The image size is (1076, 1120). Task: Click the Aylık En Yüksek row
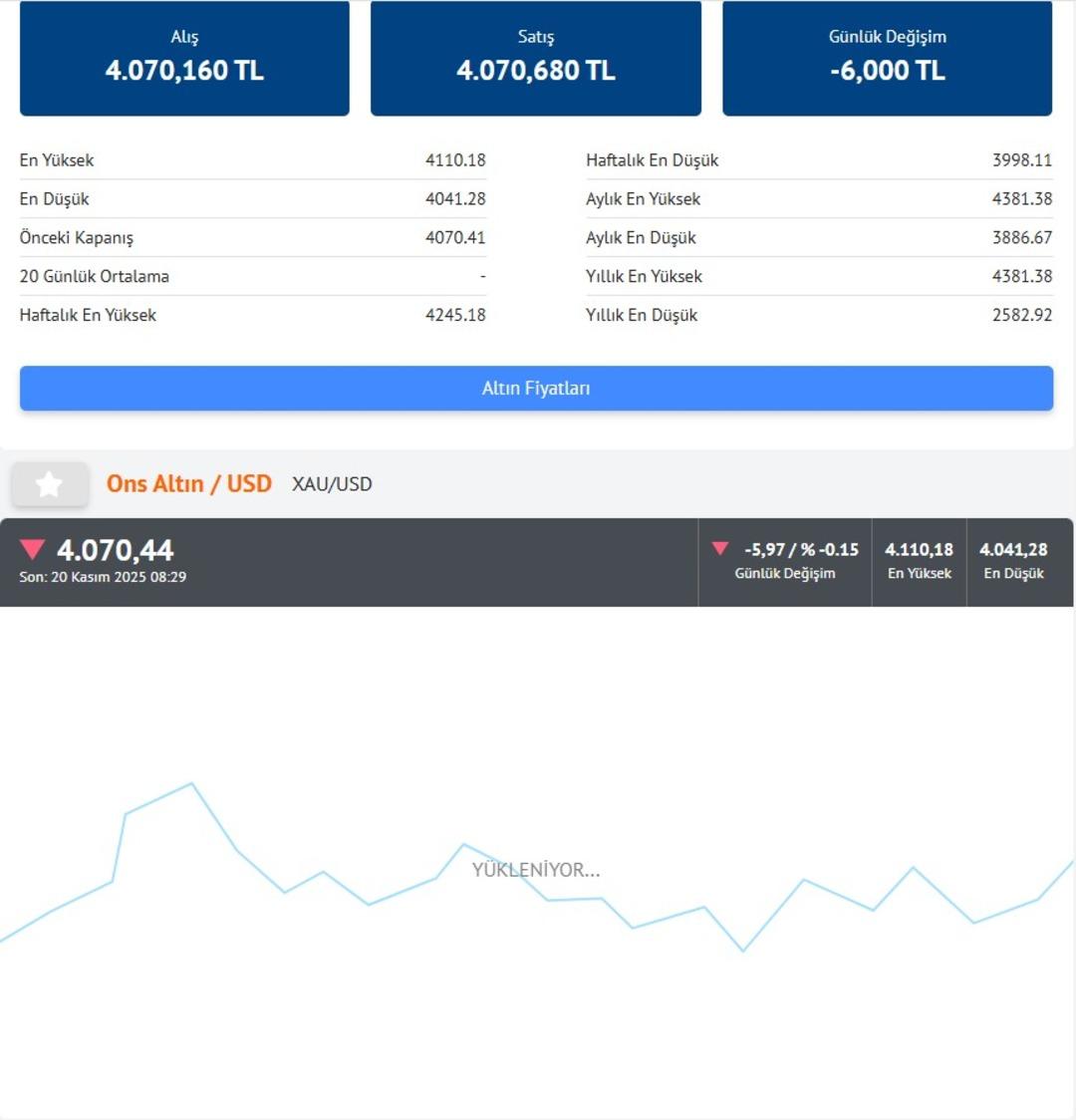tap(818, 198)
